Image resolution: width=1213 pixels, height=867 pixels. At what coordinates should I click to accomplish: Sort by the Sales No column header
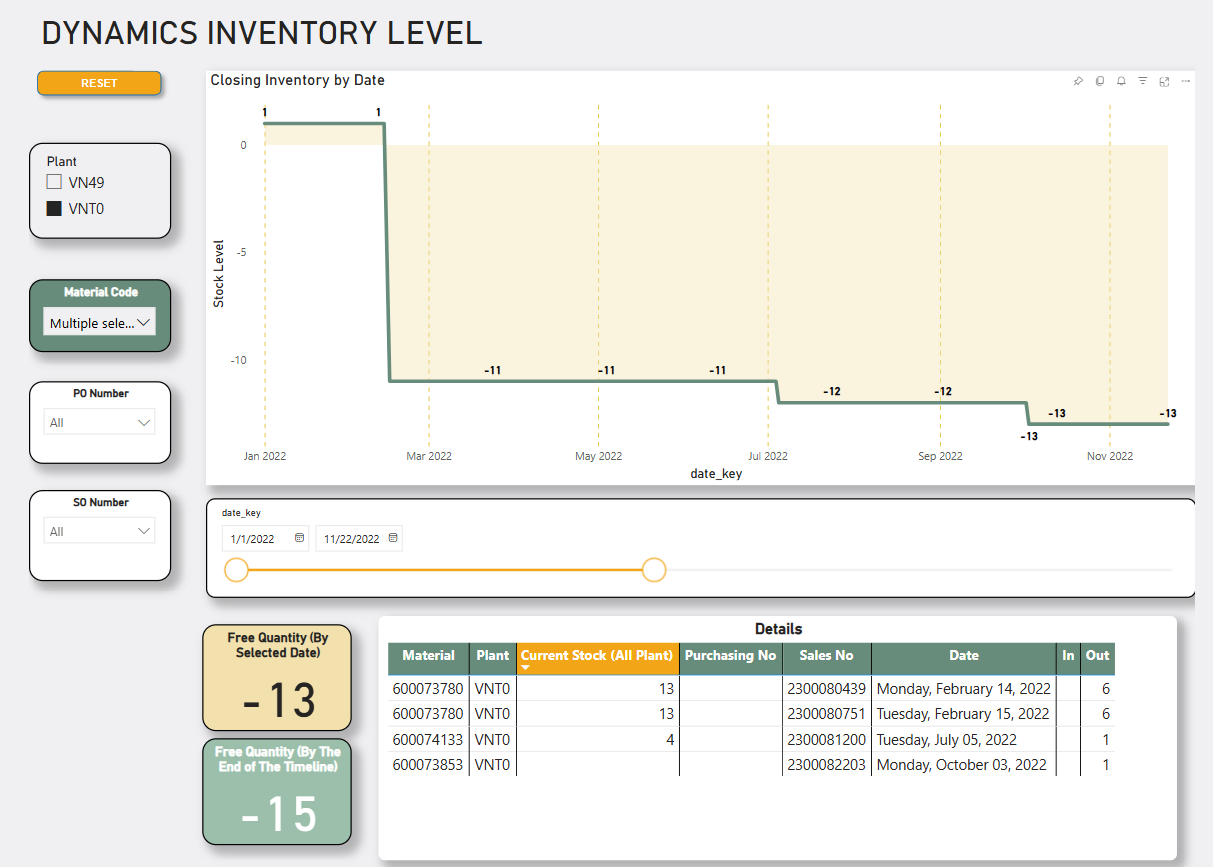pos(827,656)
